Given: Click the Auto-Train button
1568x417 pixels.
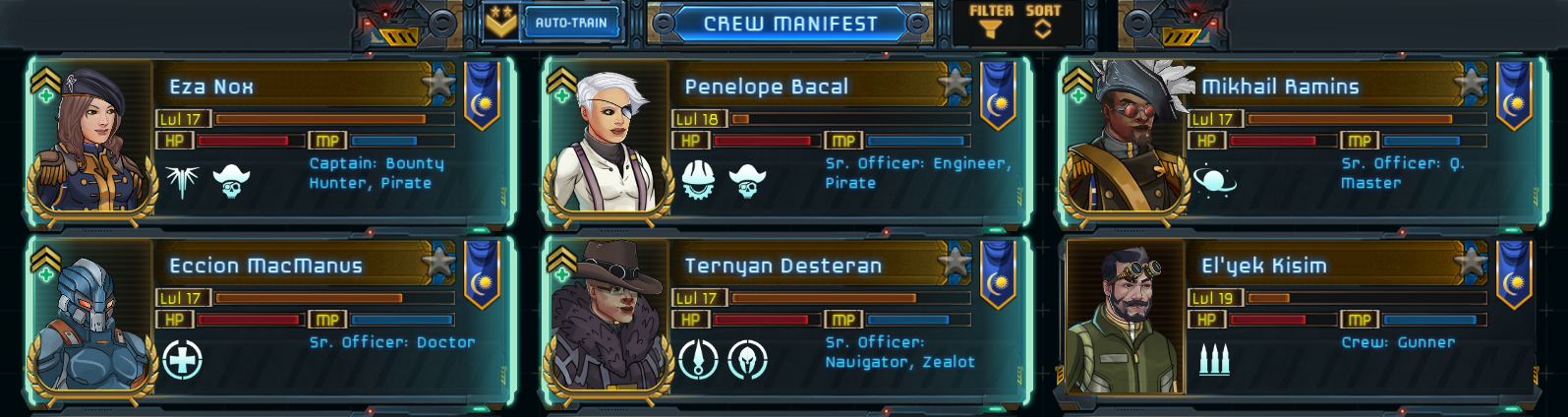Looking at the screenshot, I should coord(571,23).
